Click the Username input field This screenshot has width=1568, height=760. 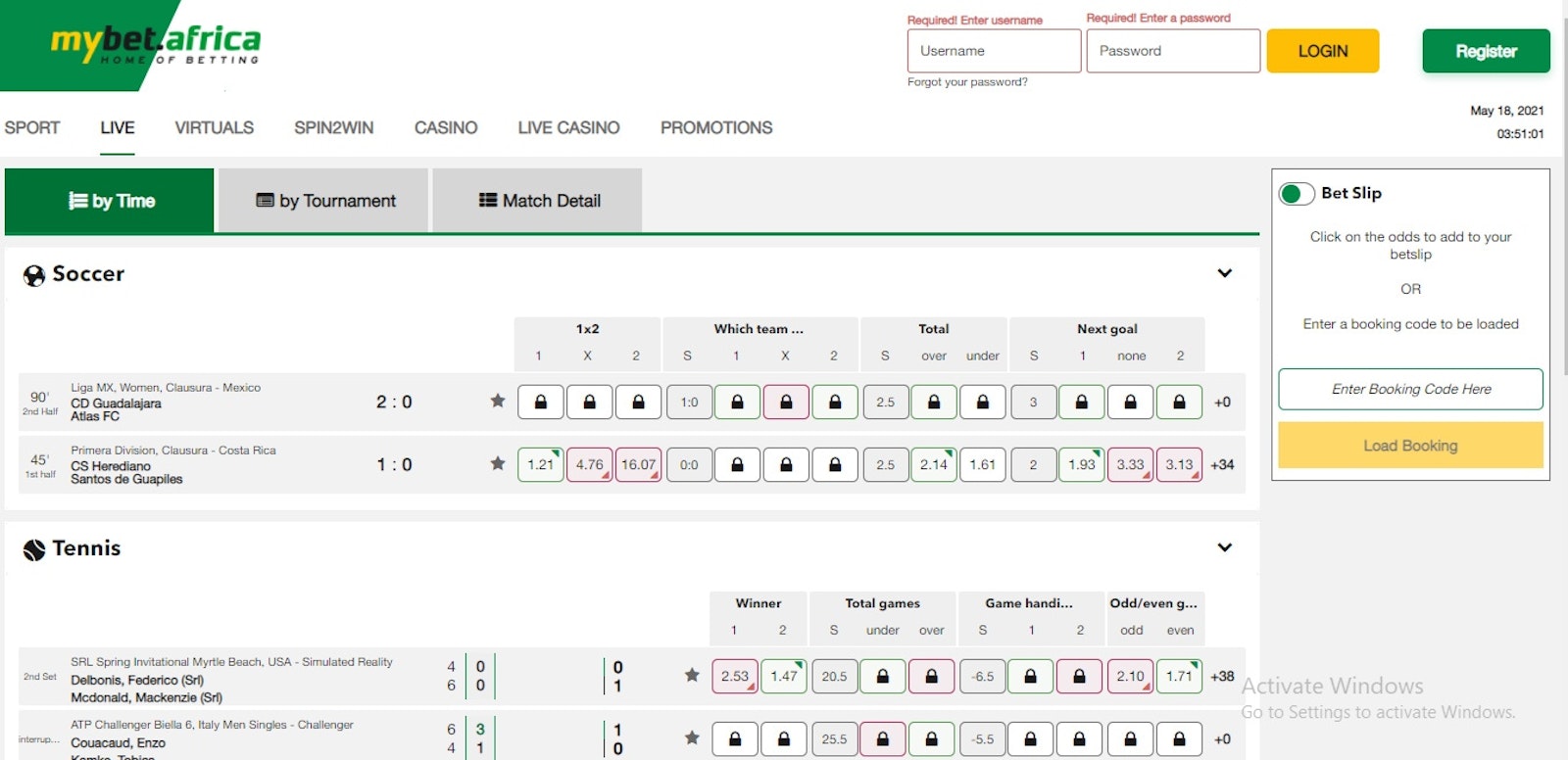coord(994,51)
